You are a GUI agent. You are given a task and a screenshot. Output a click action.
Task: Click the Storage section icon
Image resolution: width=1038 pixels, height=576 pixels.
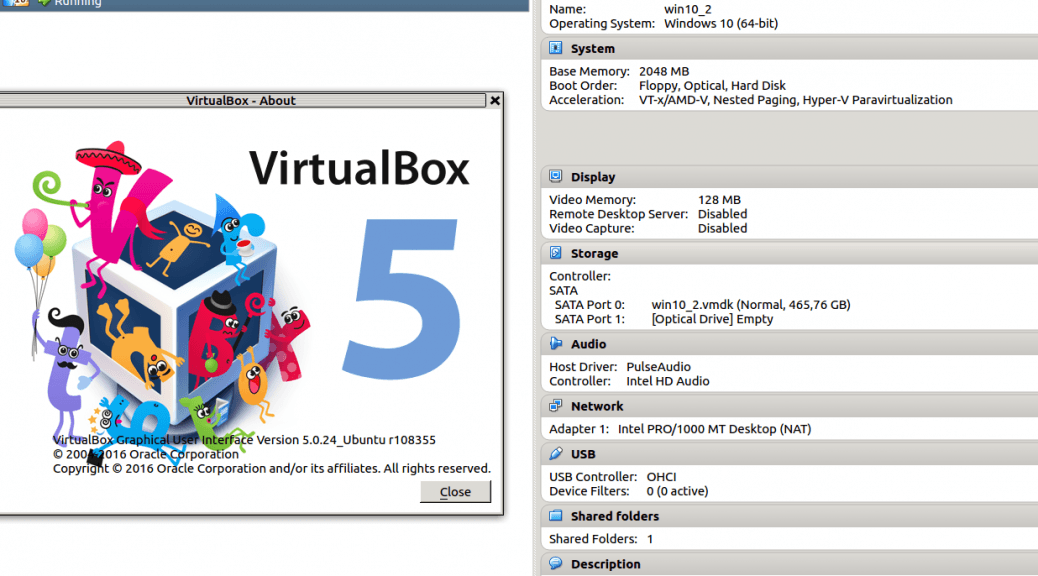pyautogui.click(x=555, y=253)
